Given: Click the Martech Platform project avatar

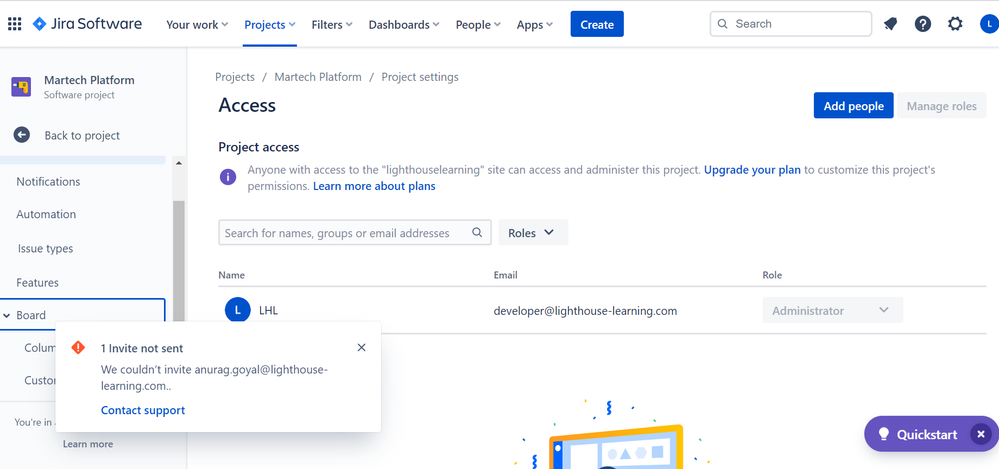Looking at the screenshot, I should [21, 87].
